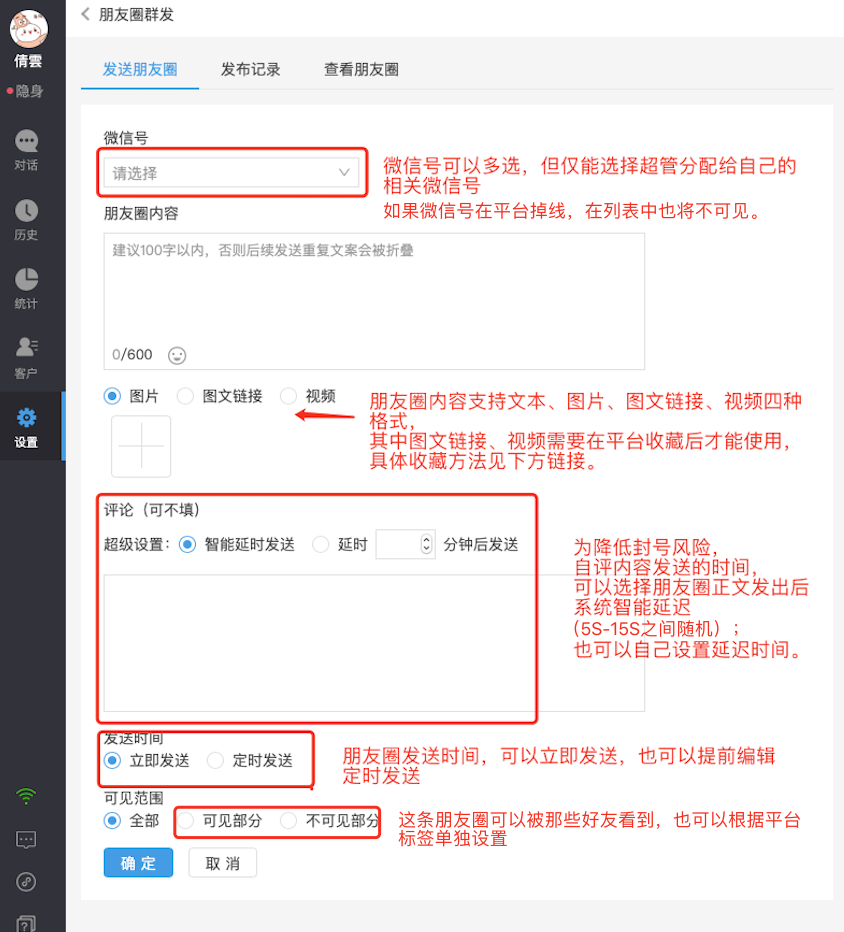Open the 历史 history clock icon
This screenshot has width=844, height=932.
26,210
